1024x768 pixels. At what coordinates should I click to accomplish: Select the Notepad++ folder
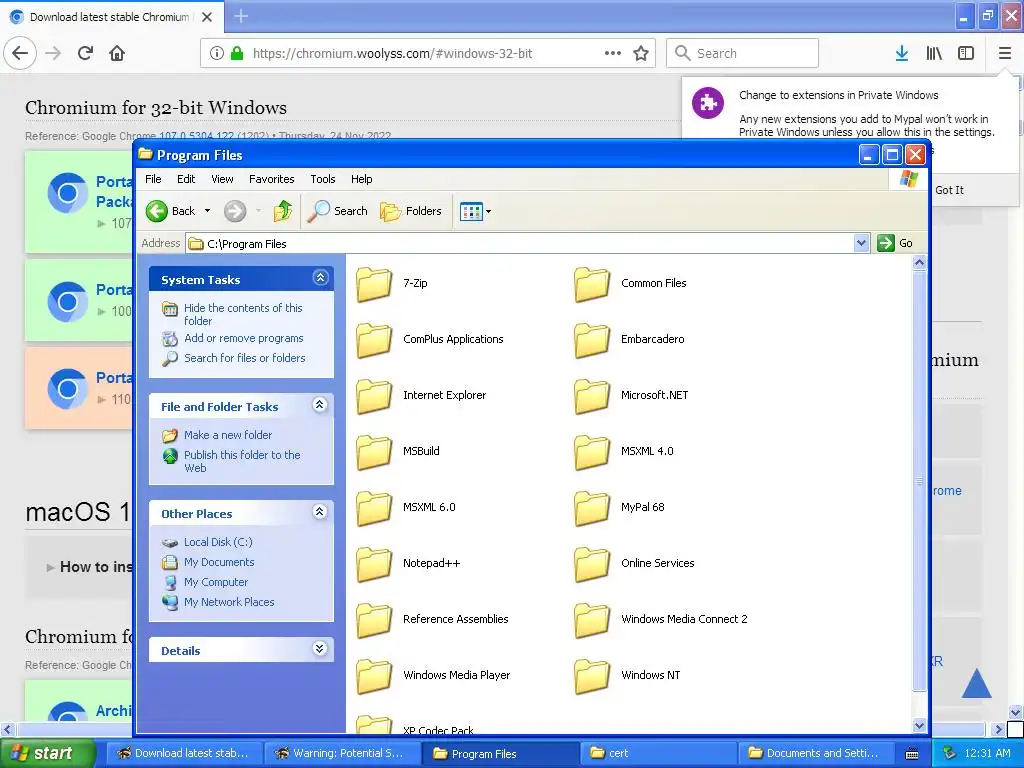click(408, 563)
